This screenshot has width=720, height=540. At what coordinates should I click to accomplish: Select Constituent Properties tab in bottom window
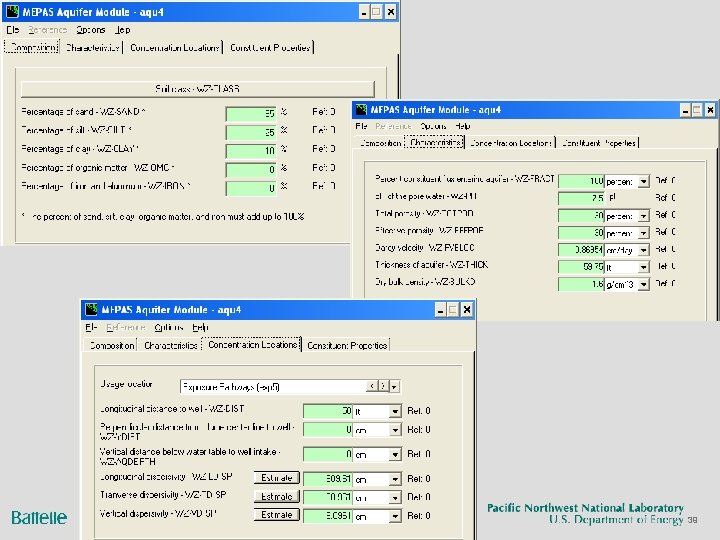(347, 345)
